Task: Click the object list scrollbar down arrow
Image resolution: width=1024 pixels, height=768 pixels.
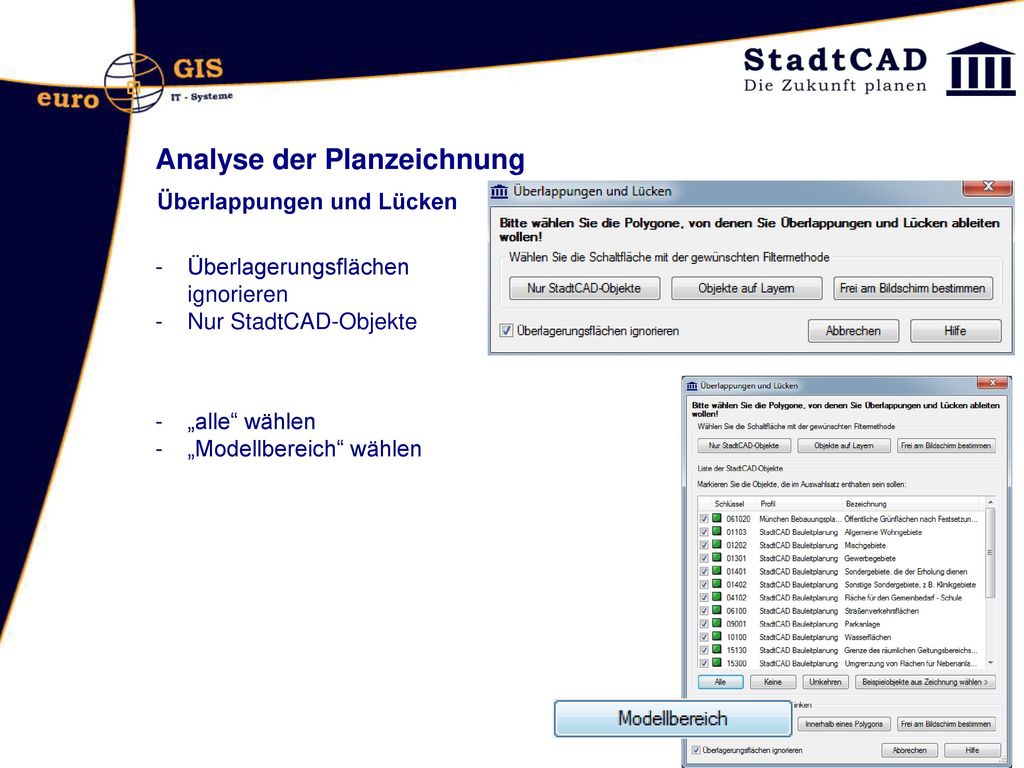Action: 990,663
